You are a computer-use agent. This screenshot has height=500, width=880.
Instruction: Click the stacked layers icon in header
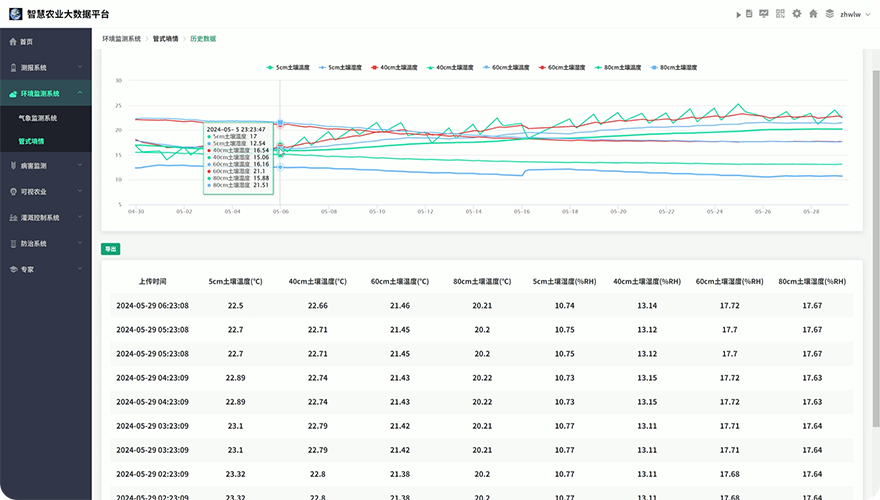click(x=829, y=13)
